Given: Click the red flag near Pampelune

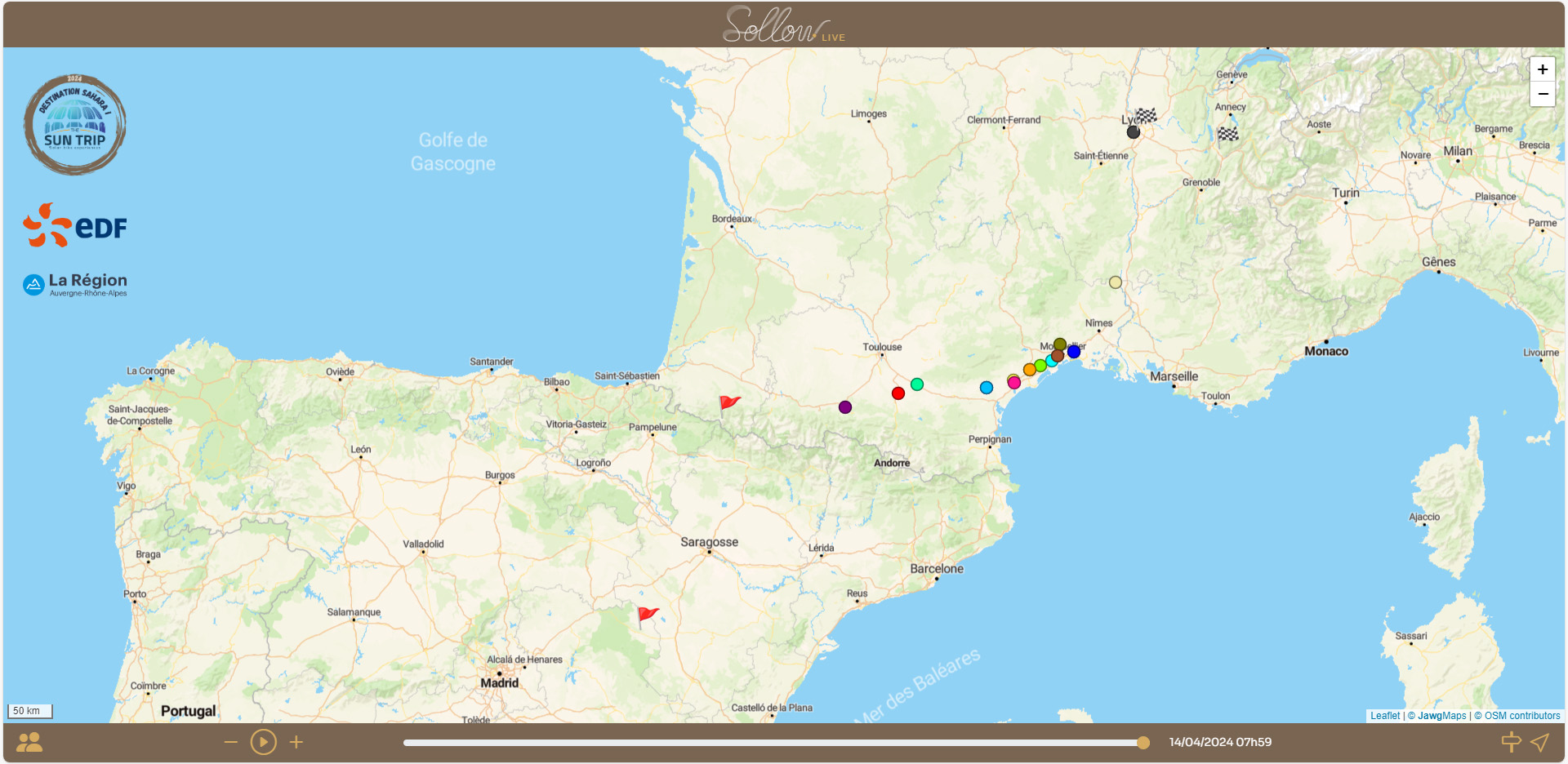Looking at the screenshot, I should point(728,403).
